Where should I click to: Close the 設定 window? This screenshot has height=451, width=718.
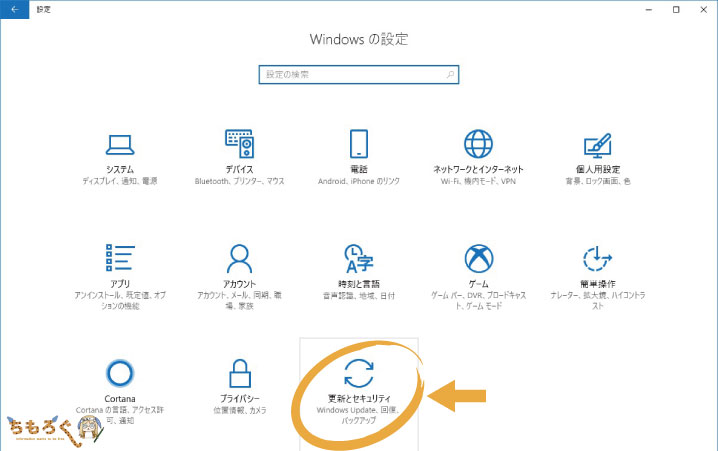[x=704, y=9]
